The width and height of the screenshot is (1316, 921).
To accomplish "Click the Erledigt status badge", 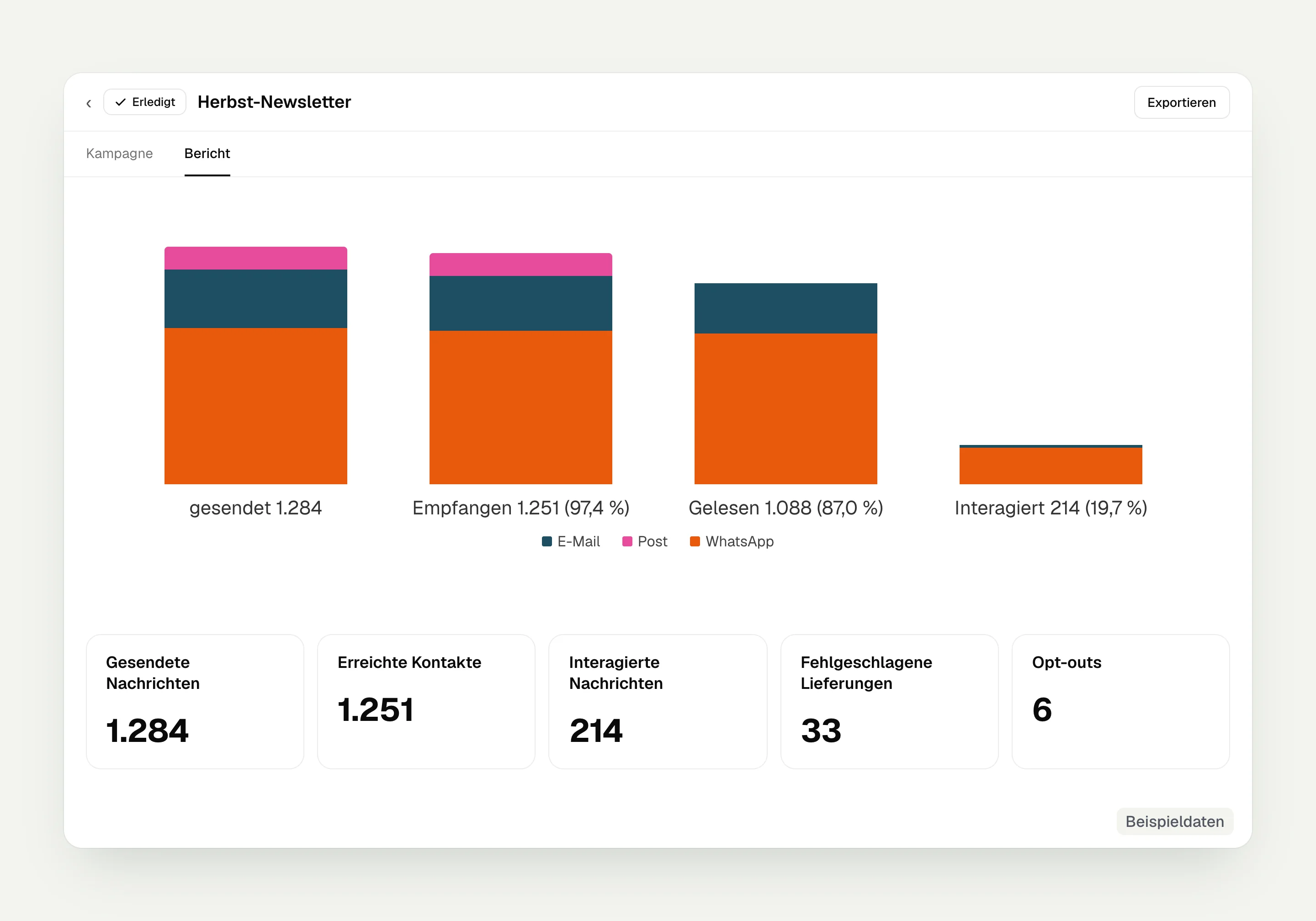I will [145, 102].
